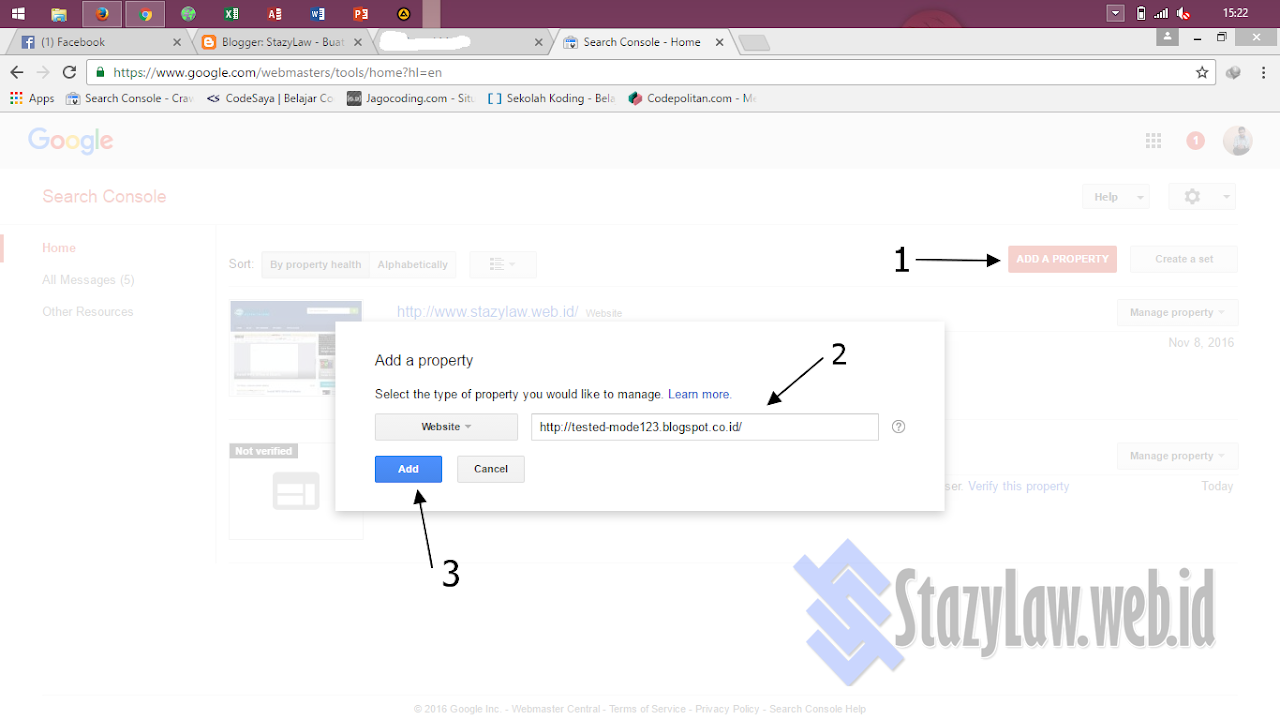This screenshot has width=1280, height=720.
Task: Click the help question mark icon
Action: click(898, 427)
